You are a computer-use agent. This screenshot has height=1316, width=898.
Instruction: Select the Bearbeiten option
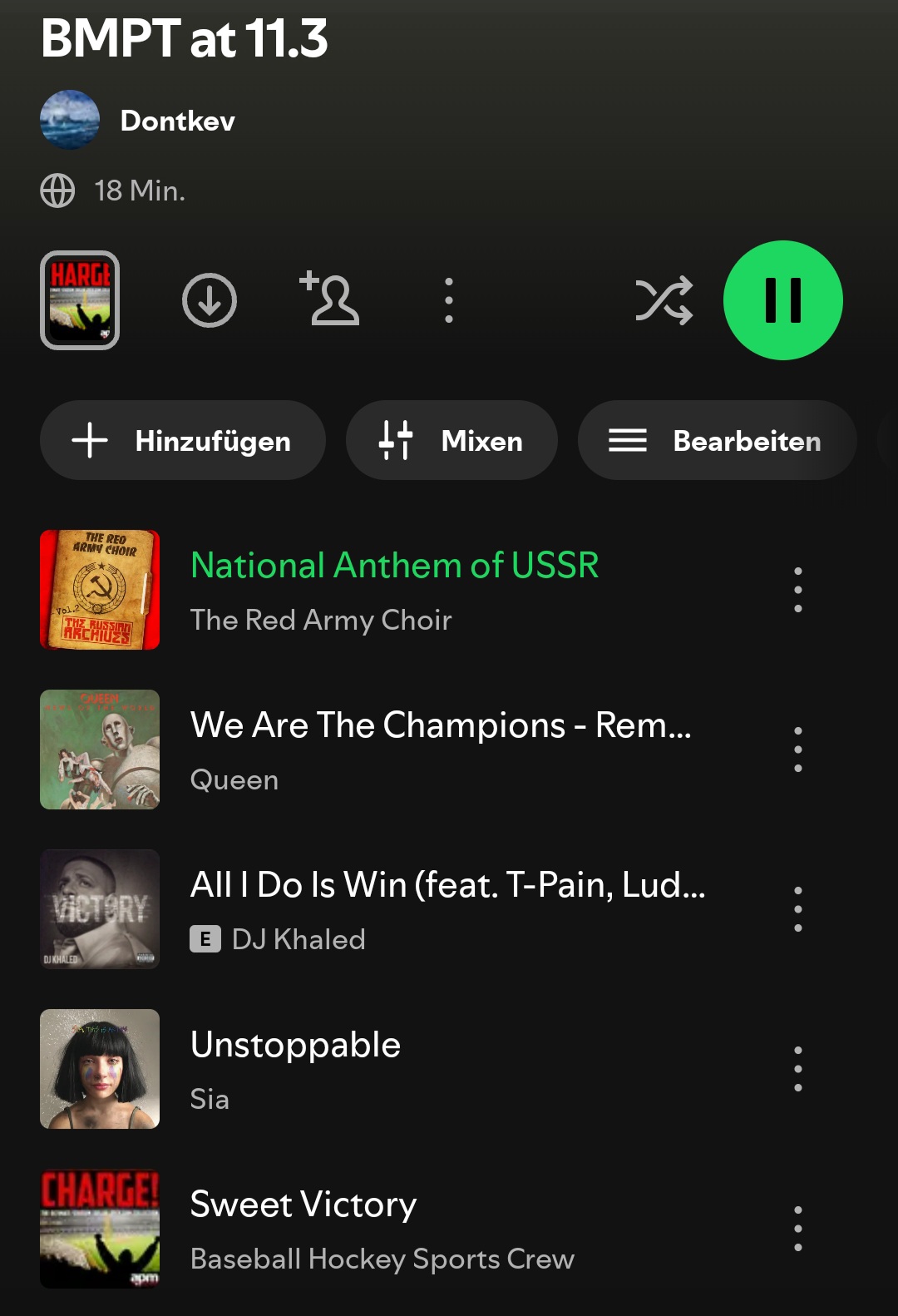point(717,440)
